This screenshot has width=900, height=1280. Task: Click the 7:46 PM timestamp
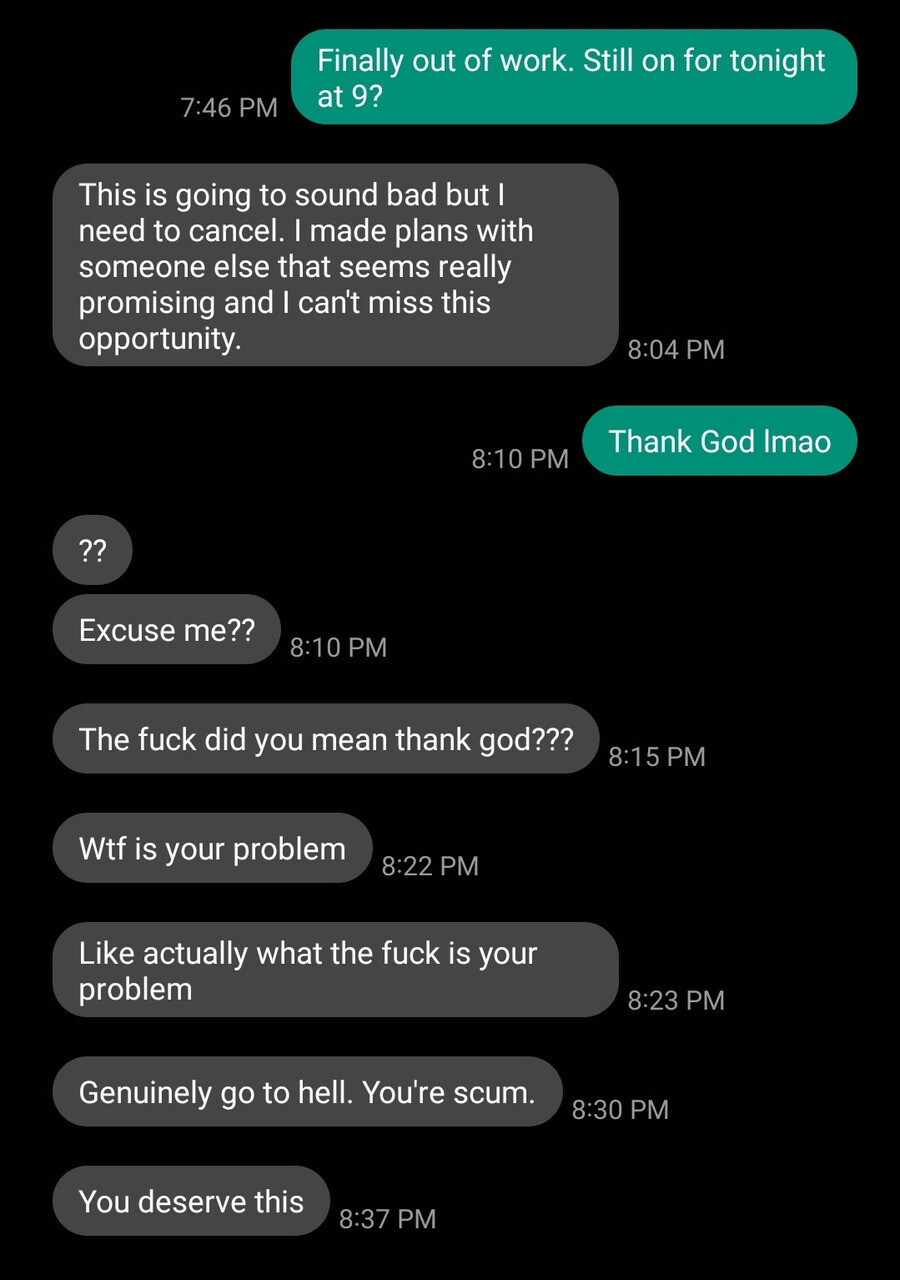click(229, 108)
